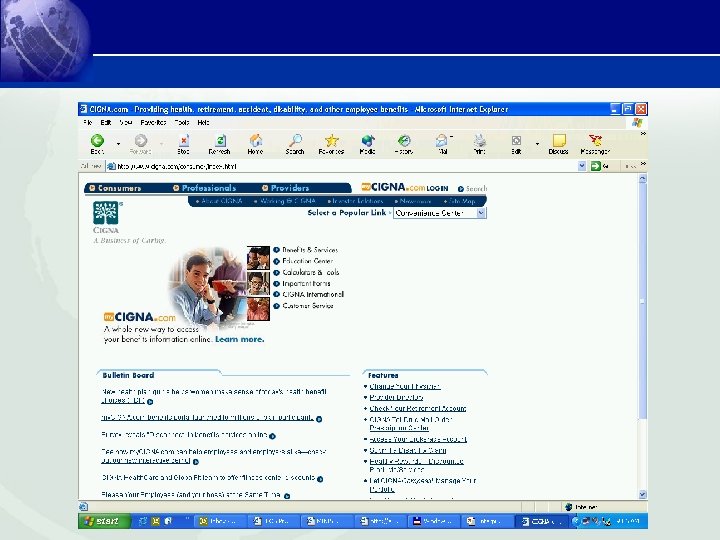Open the Edit menu
Image resolution: width=720 pixels, height=540 pixels.
click(x=106, y=123)
